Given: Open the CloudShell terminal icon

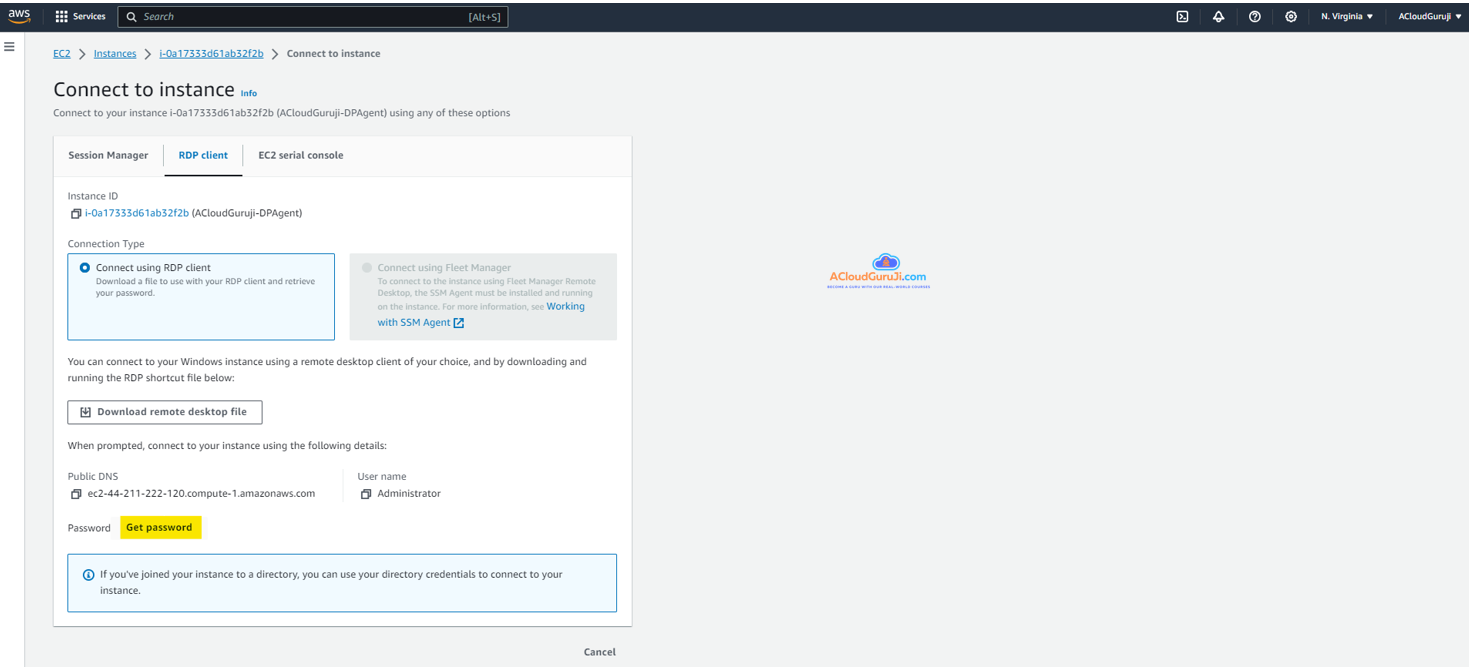Looking at the screenshot, I should click(x=1182, y=17).
